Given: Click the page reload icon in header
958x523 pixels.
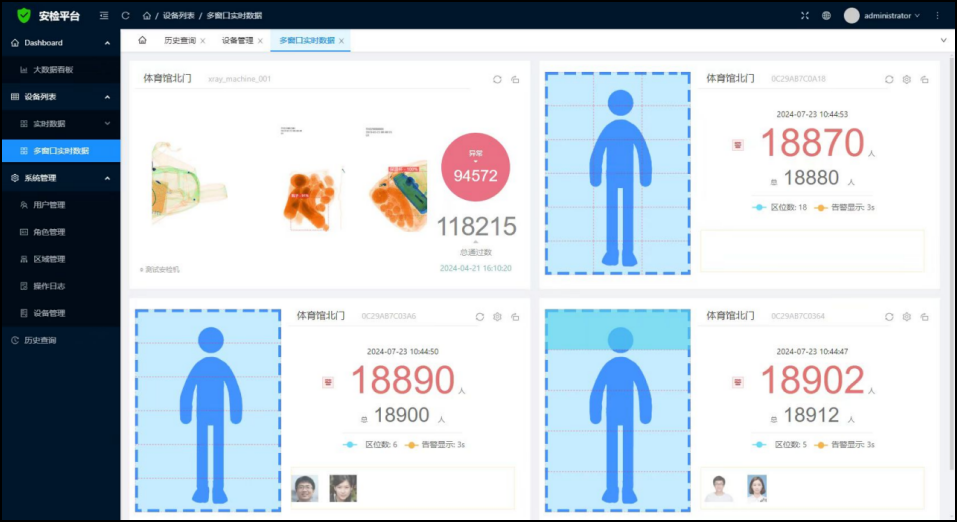Looking at the screenshot, I should tap(125, 16).
